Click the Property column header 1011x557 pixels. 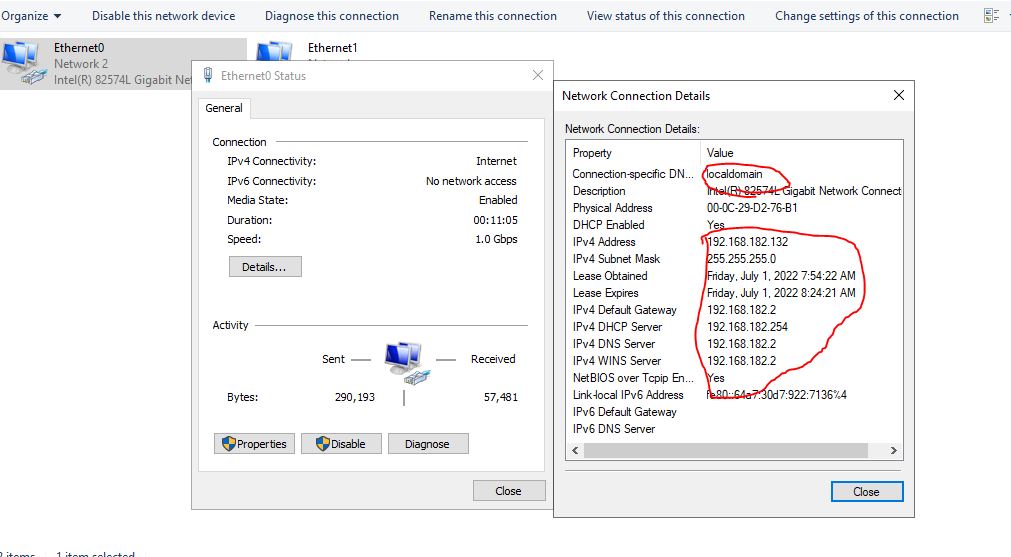click(592, 153)
